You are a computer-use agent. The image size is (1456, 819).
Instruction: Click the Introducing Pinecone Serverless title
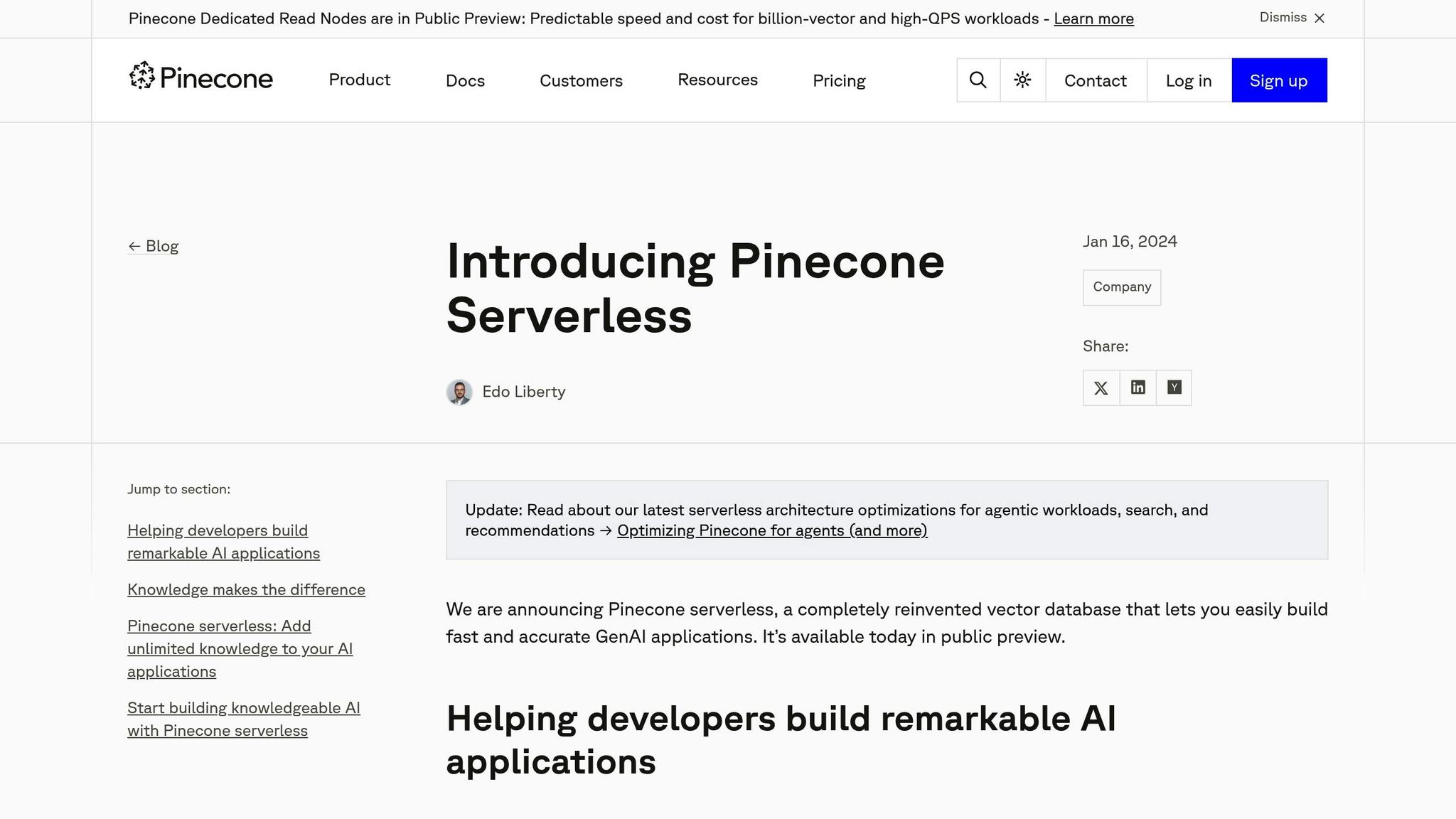(x=695, y=288)
